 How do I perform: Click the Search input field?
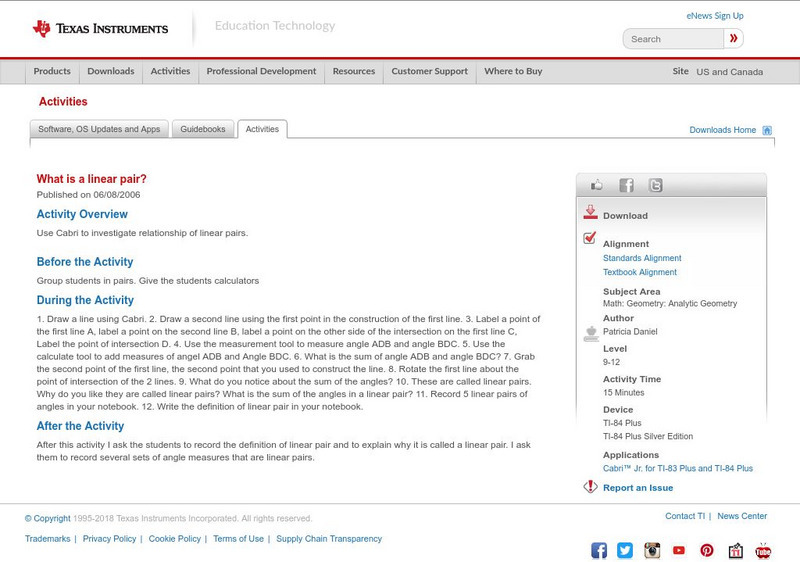673,39
